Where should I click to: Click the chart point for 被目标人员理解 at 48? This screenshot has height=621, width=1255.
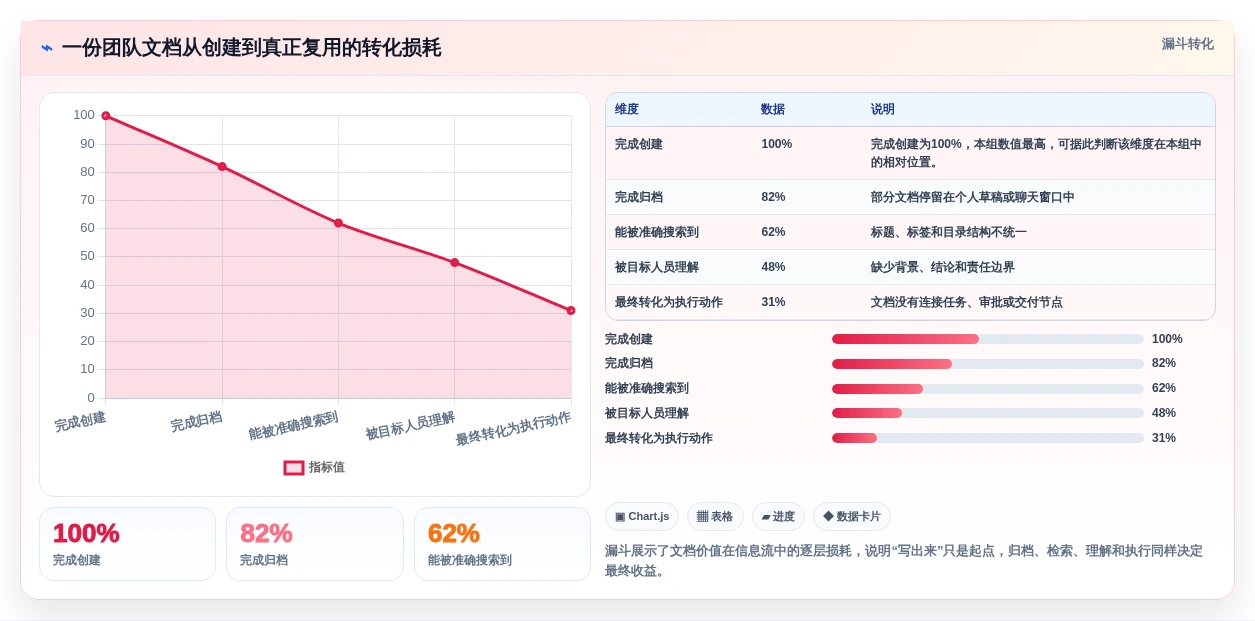[454, 263]
